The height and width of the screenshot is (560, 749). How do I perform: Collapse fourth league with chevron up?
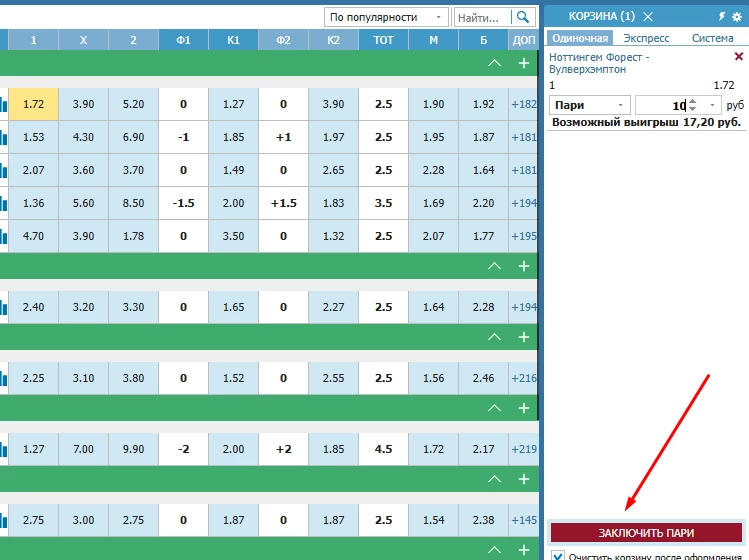(494, 408)
